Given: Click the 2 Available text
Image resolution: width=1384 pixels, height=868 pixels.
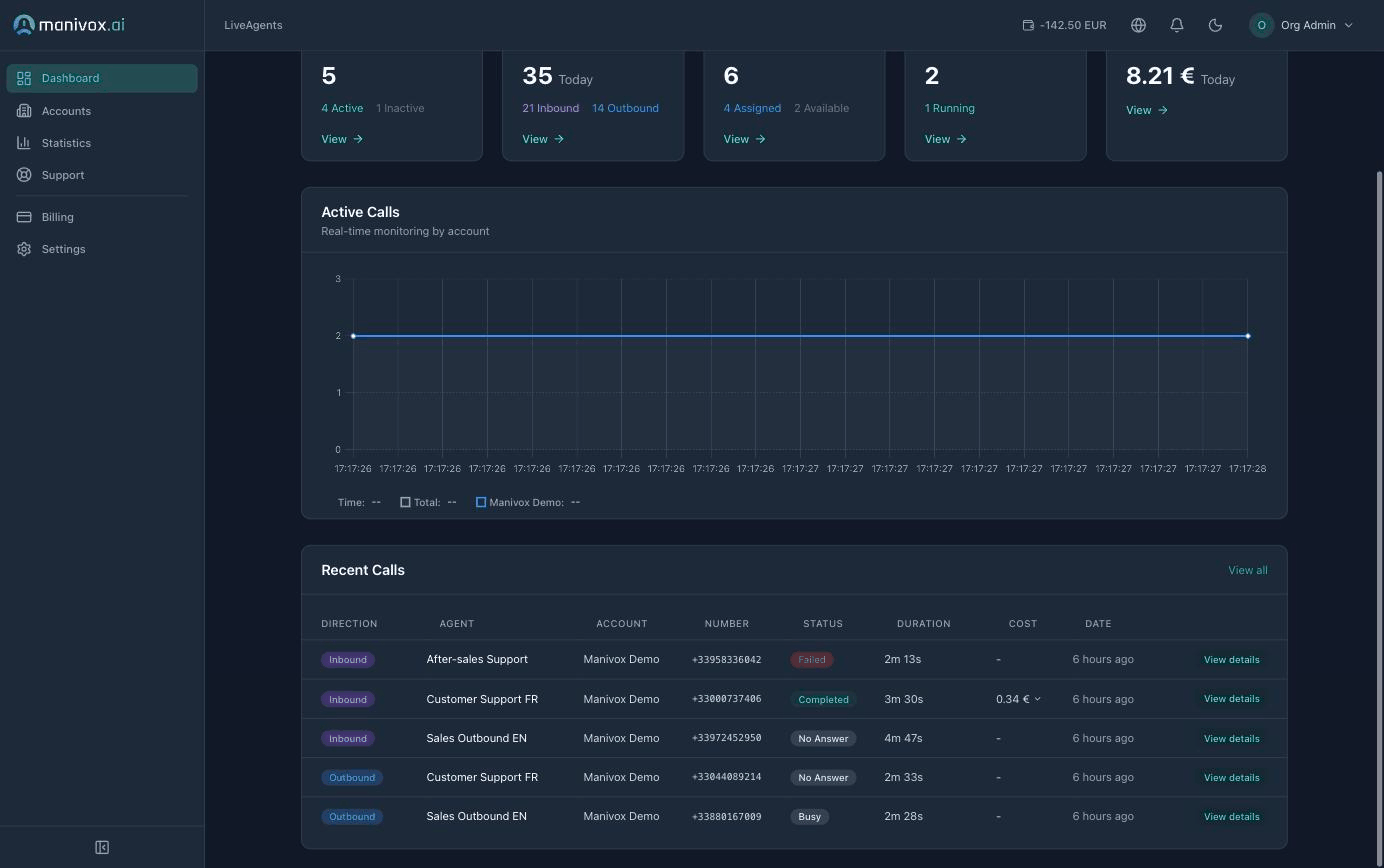Looking at the screenshot, I should 821,108.
